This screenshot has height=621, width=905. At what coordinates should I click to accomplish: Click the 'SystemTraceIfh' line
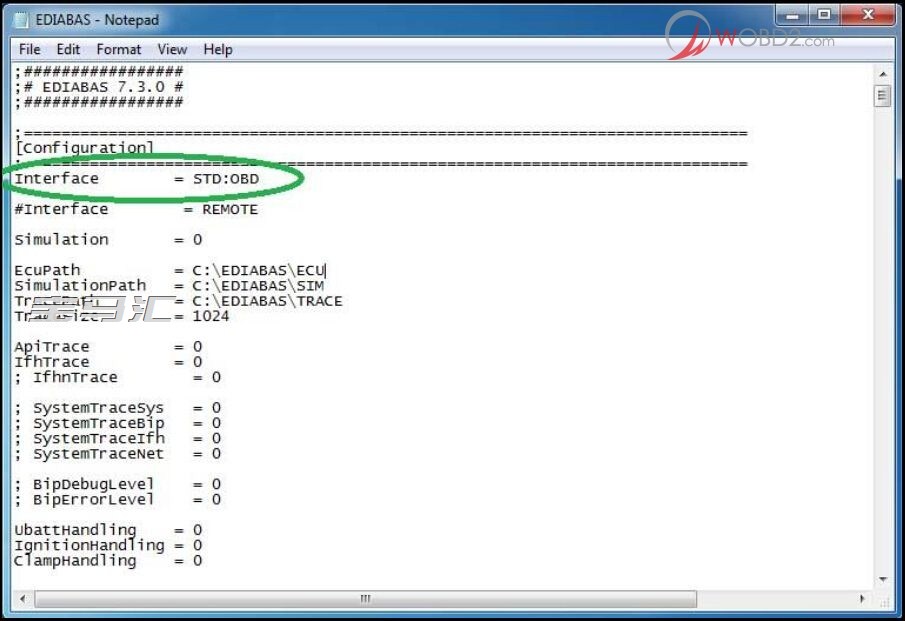point(118,439)
